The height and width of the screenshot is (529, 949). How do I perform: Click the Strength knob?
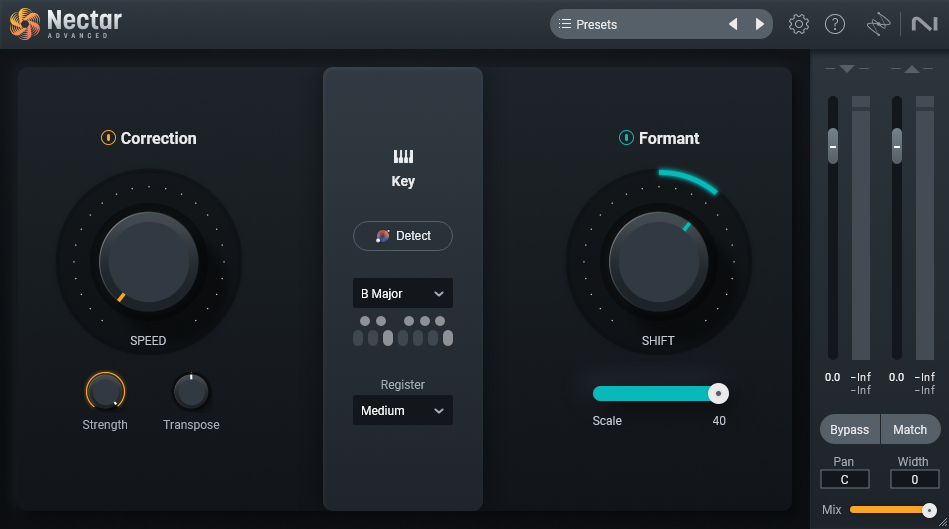pyautogui.click(x=105, y=392)
